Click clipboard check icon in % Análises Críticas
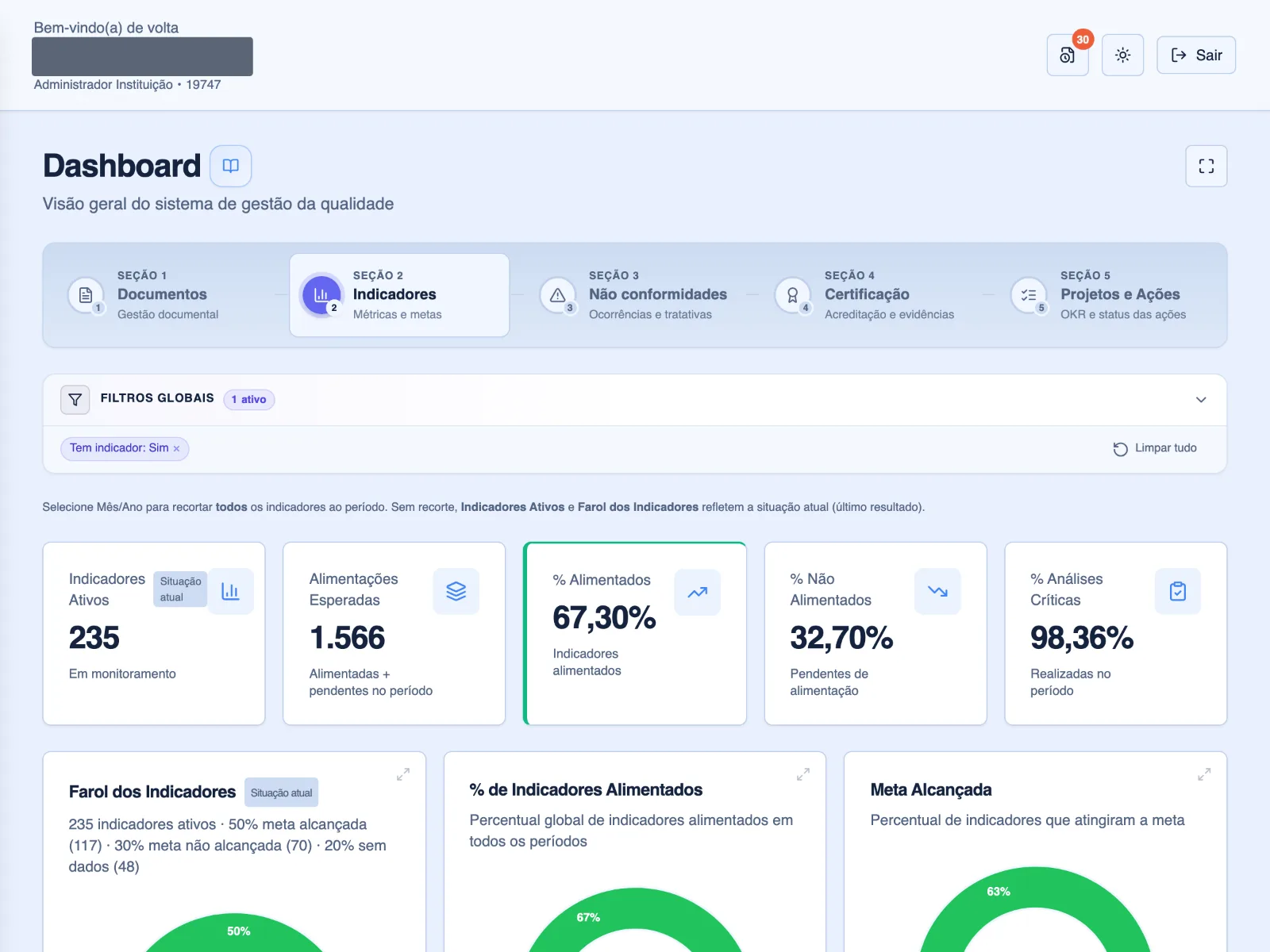 (1178, 591)
